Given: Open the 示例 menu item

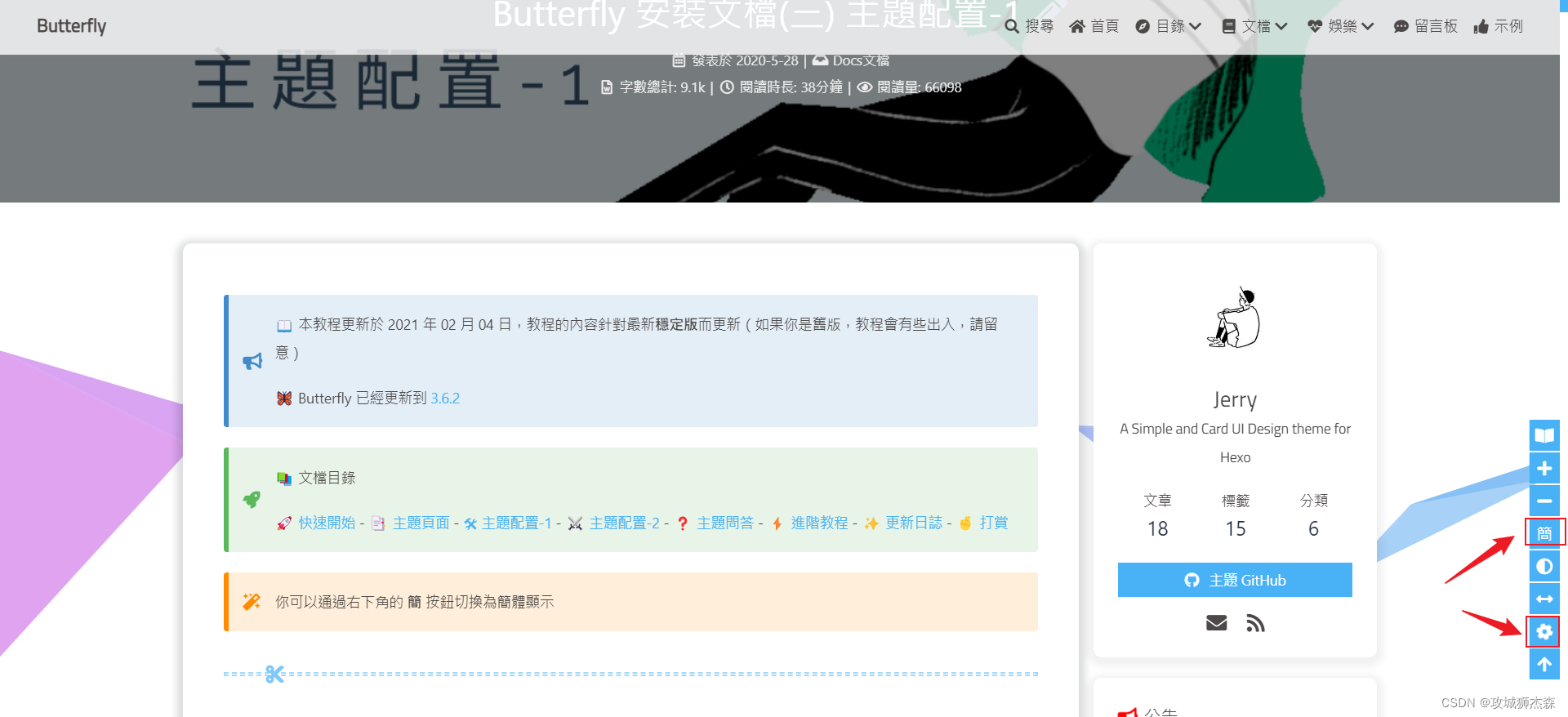Looking at the screenshot, I should [1499, 26].
